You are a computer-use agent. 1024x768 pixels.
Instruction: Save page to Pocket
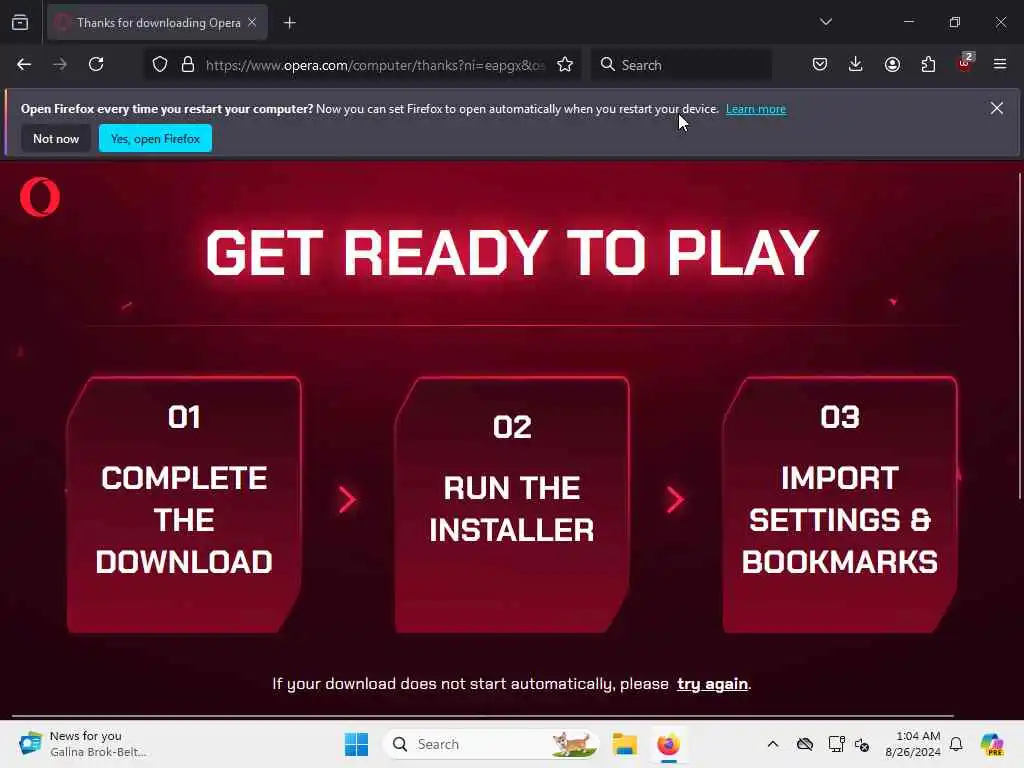(820, 64)
